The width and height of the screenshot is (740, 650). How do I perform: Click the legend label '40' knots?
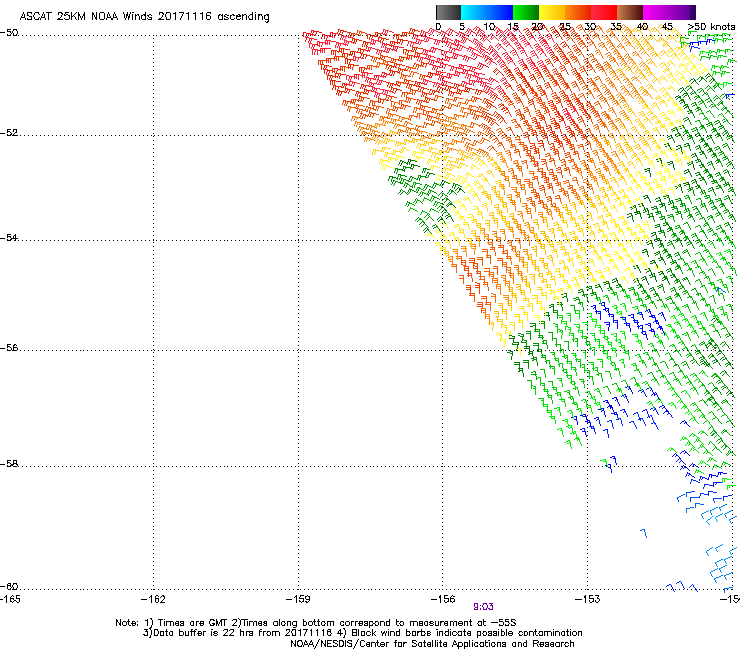click(642, 27)
